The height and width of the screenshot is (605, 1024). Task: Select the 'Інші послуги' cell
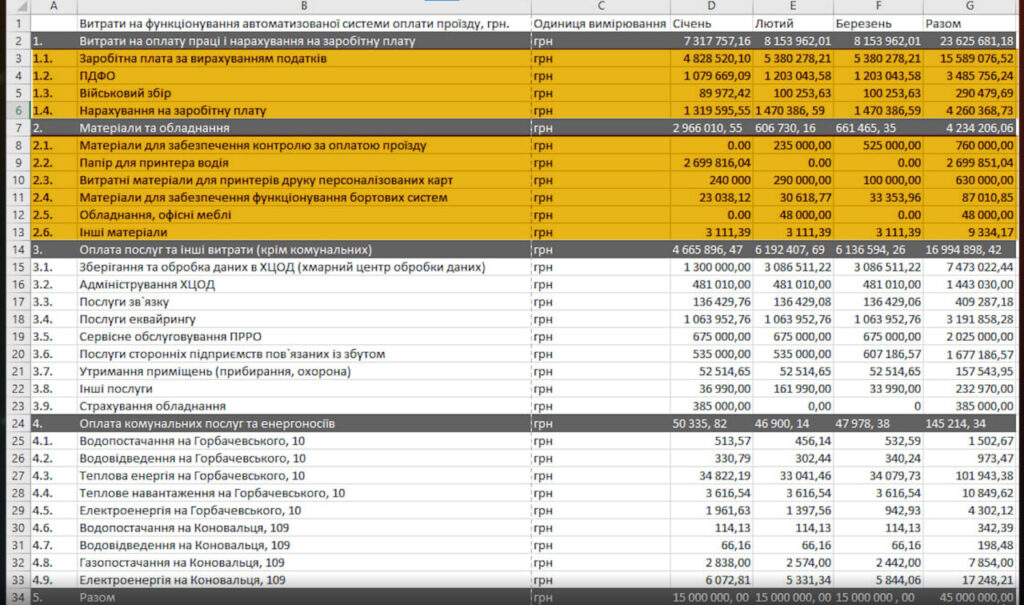[x=304, y=389]
